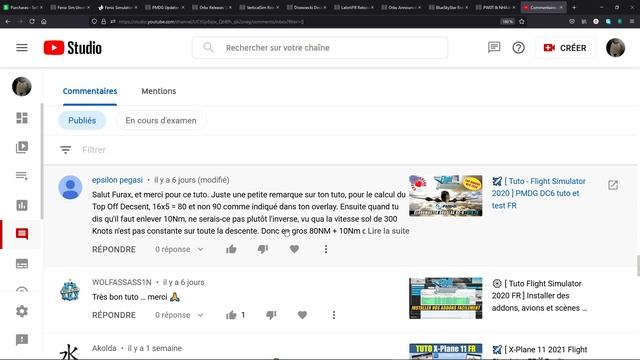Image resolution: width=640 pixels, height=360 pixels.
Task: Open the Analytics sidebar icon
Action: click(22, 205)
